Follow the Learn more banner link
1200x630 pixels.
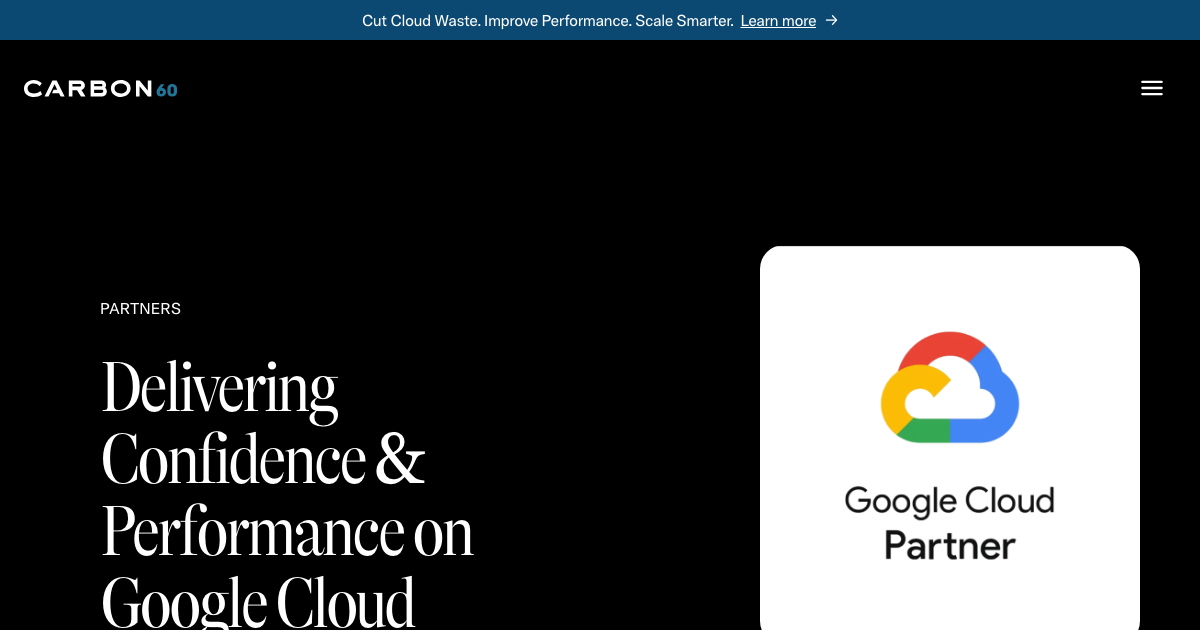tap(778, 21)
